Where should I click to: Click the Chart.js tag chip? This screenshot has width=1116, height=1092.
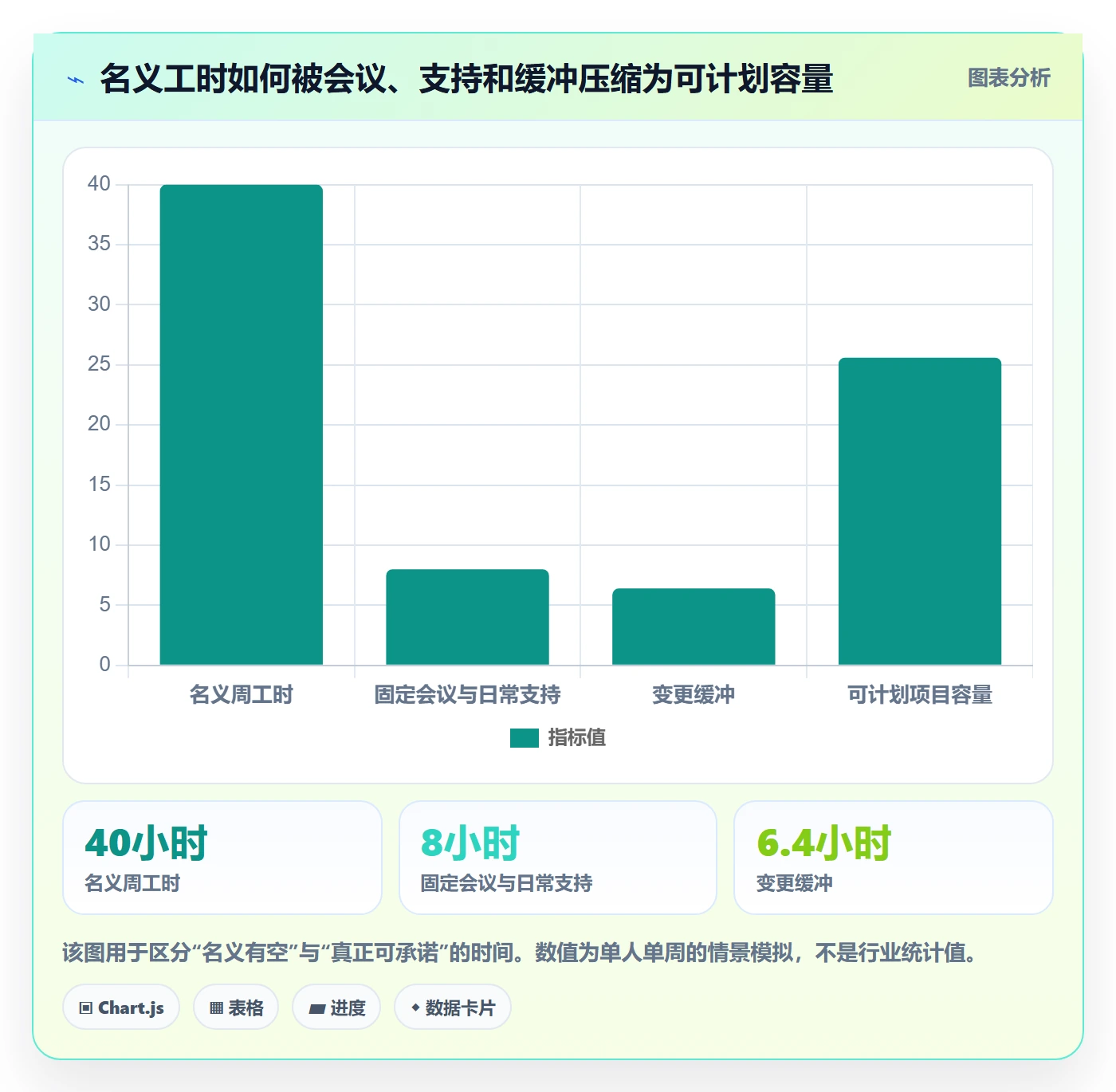pos(121,1008)
